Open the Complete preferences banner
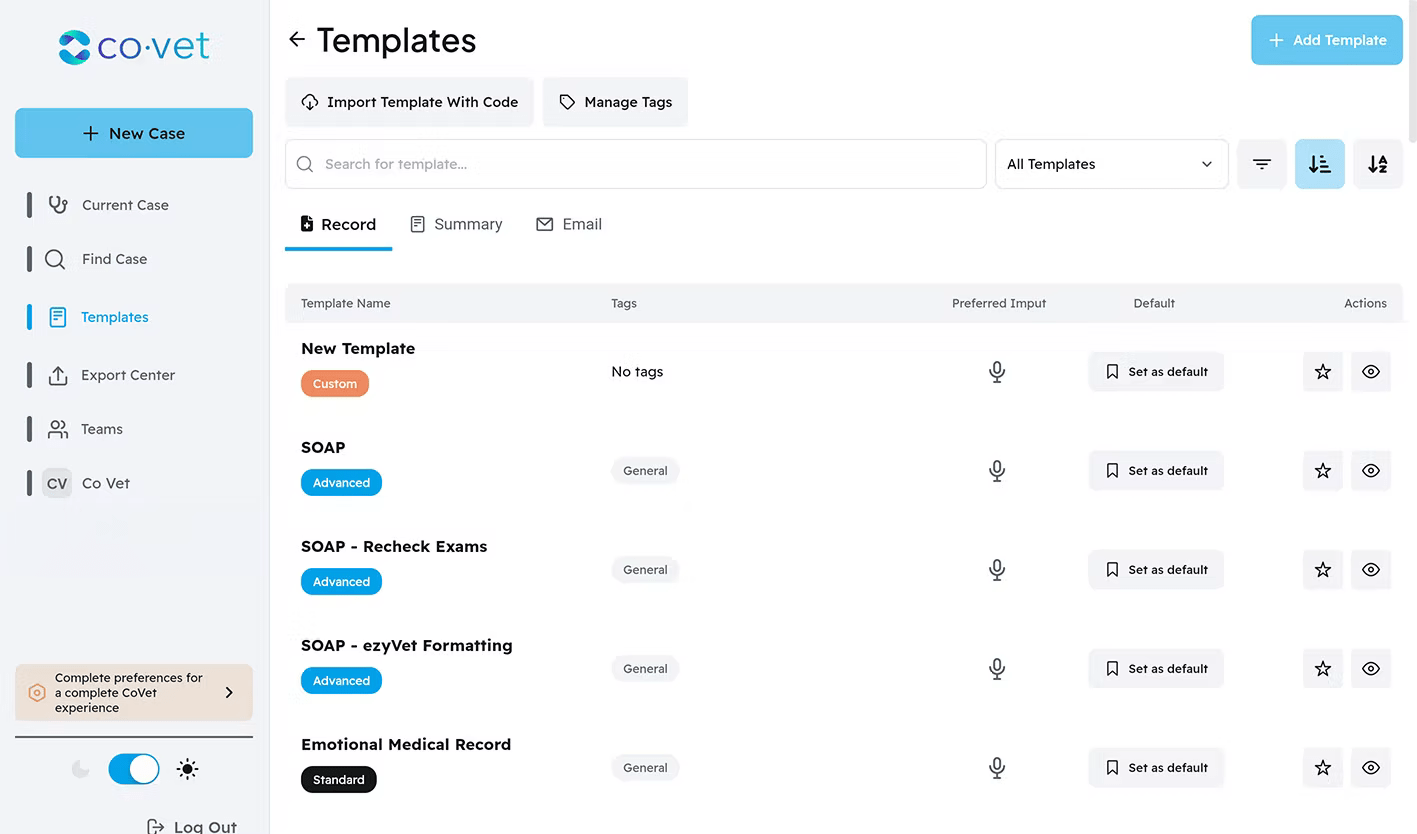The image size is (1417, 834). pyautogui.click(x=134, y=692)
